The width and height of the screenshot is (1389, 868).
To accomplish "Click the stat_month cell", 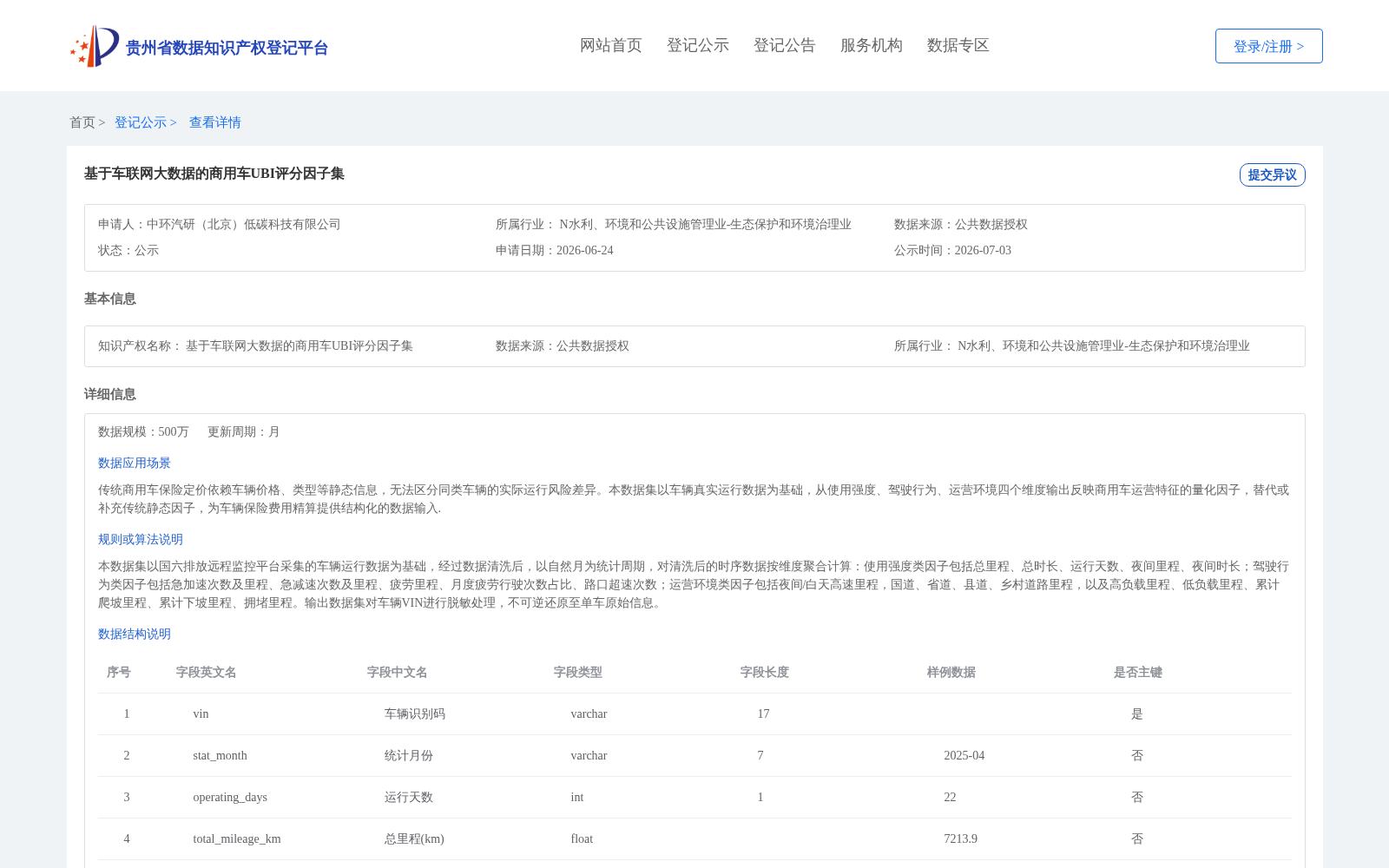I will pos(220,755).
